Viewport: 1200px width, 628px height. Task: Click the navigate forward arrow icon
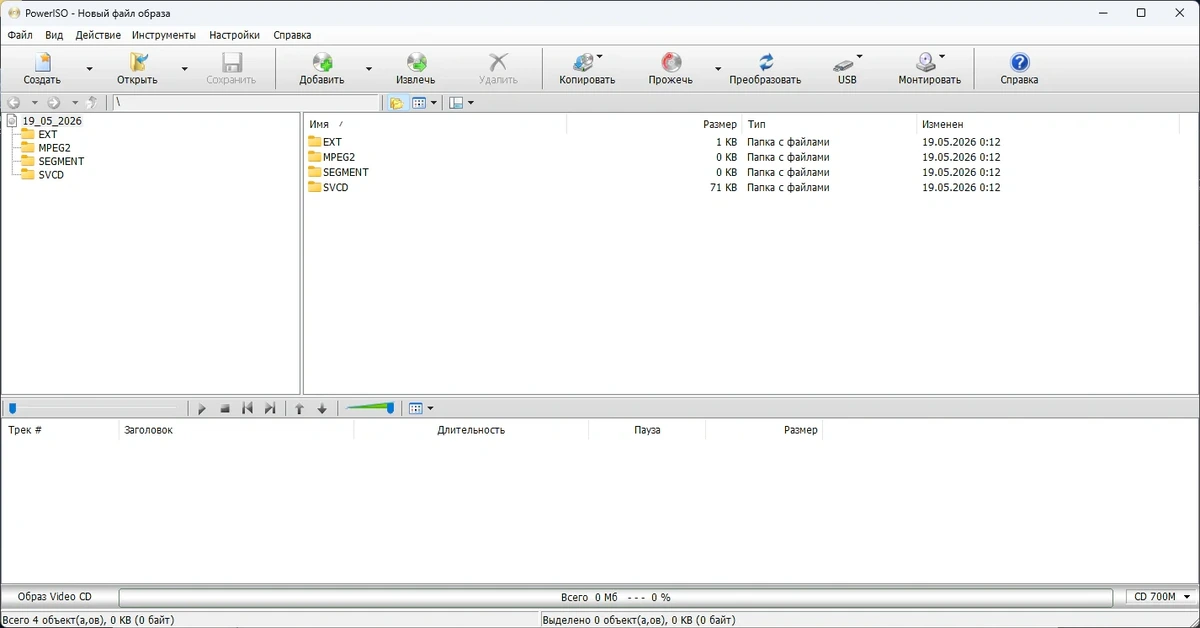(x=54, y=102)
